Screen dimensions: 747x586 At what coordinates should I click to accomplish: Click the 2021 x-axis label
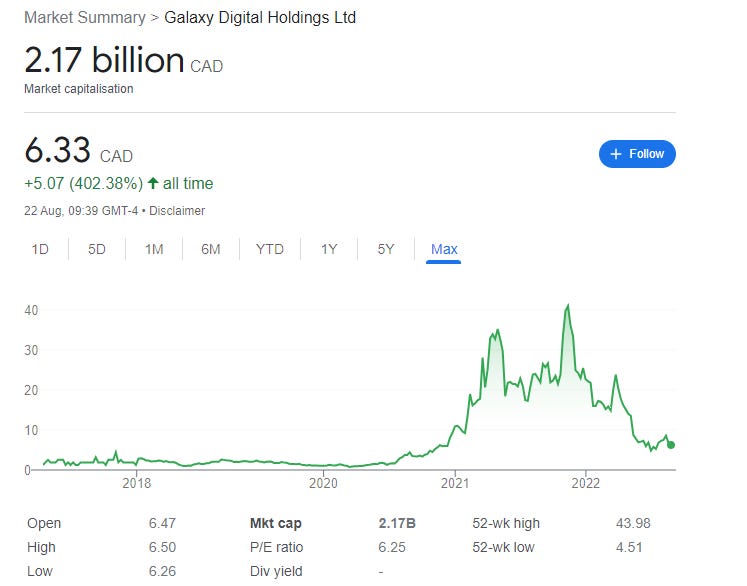coord(455,483)
